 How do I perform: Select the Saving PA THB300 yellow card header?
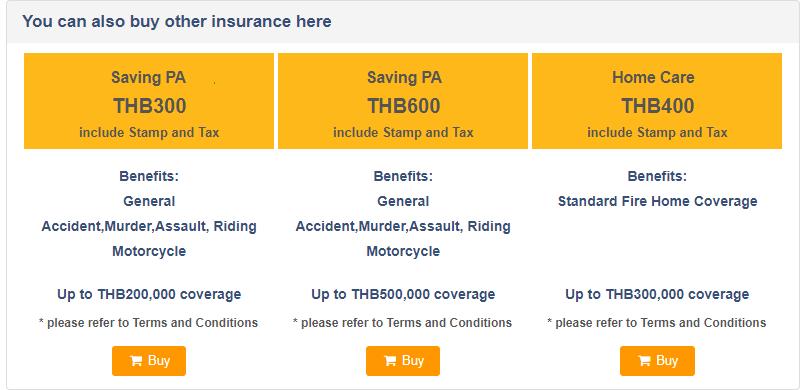[149, 101]
